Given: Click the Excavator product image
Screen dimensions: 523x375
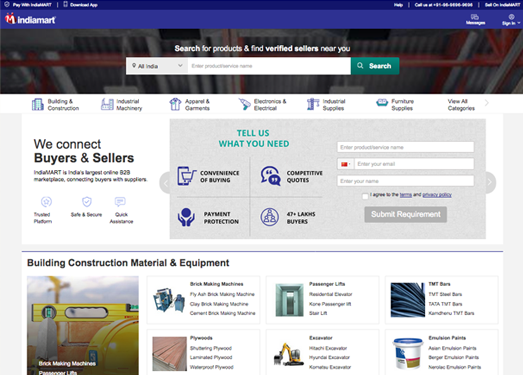Looking at the screenshot, I should point(289,354).
